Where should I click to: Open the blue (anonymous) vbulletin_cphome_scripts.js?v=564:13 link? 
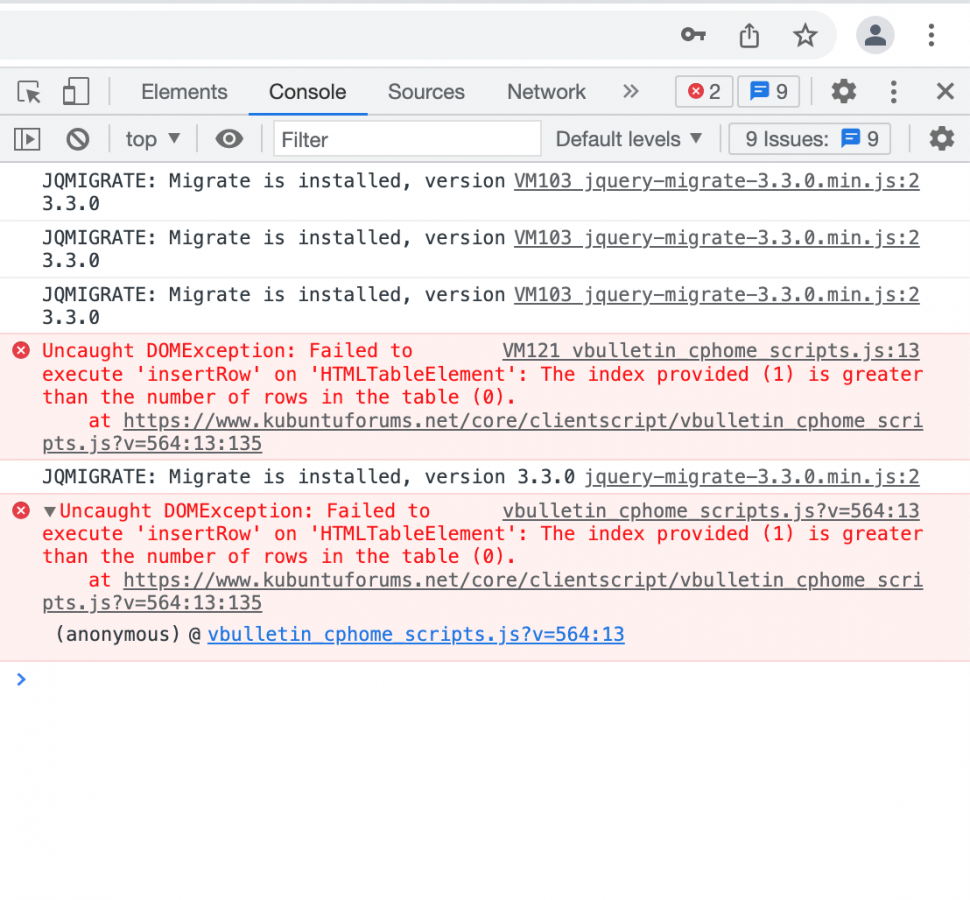(416, 635)
